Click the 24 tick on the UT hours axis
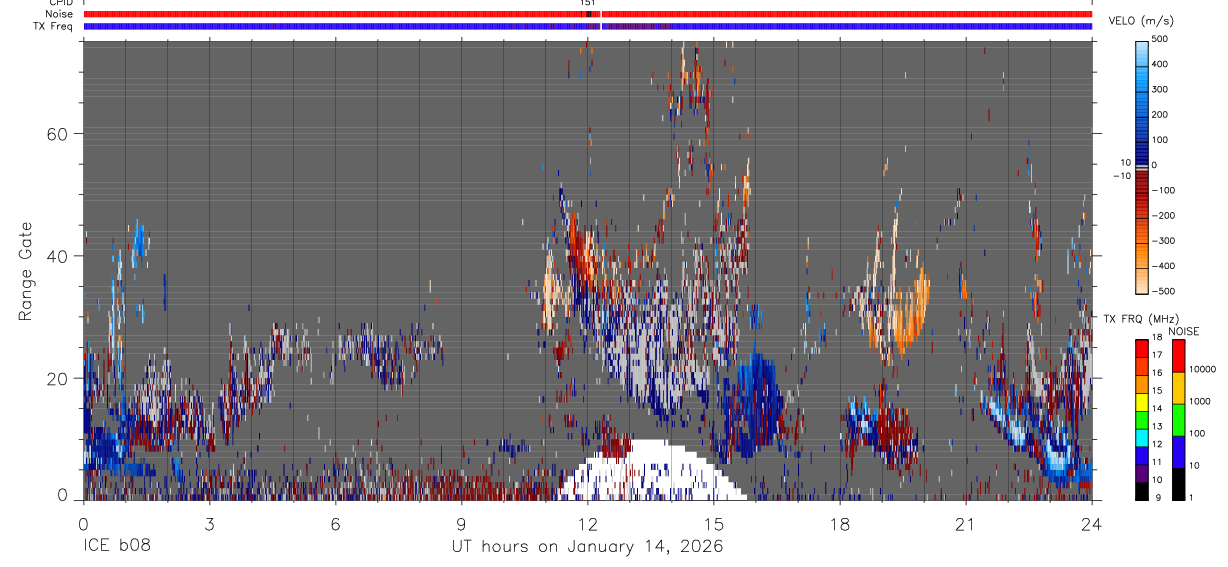This screenshot has height=567, width=1228. [1092, 523]
